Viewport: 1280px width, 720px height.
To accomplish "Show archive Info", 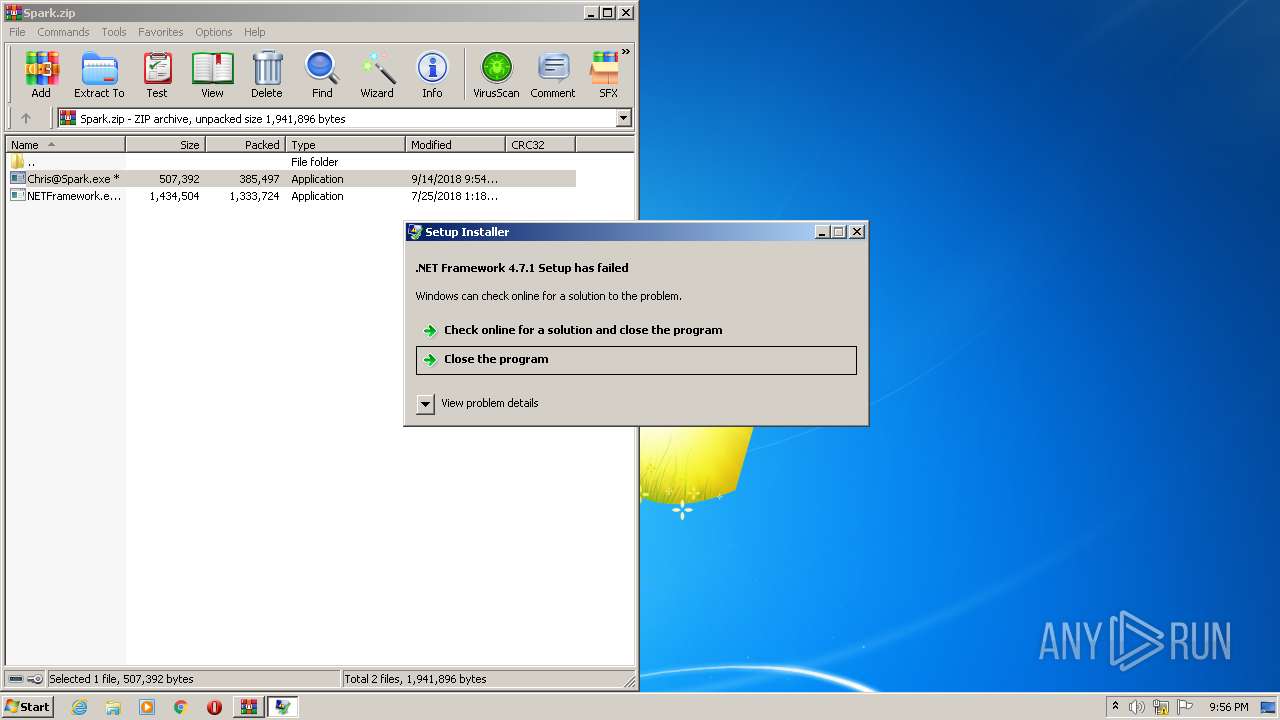I will [x=432, y=75].
